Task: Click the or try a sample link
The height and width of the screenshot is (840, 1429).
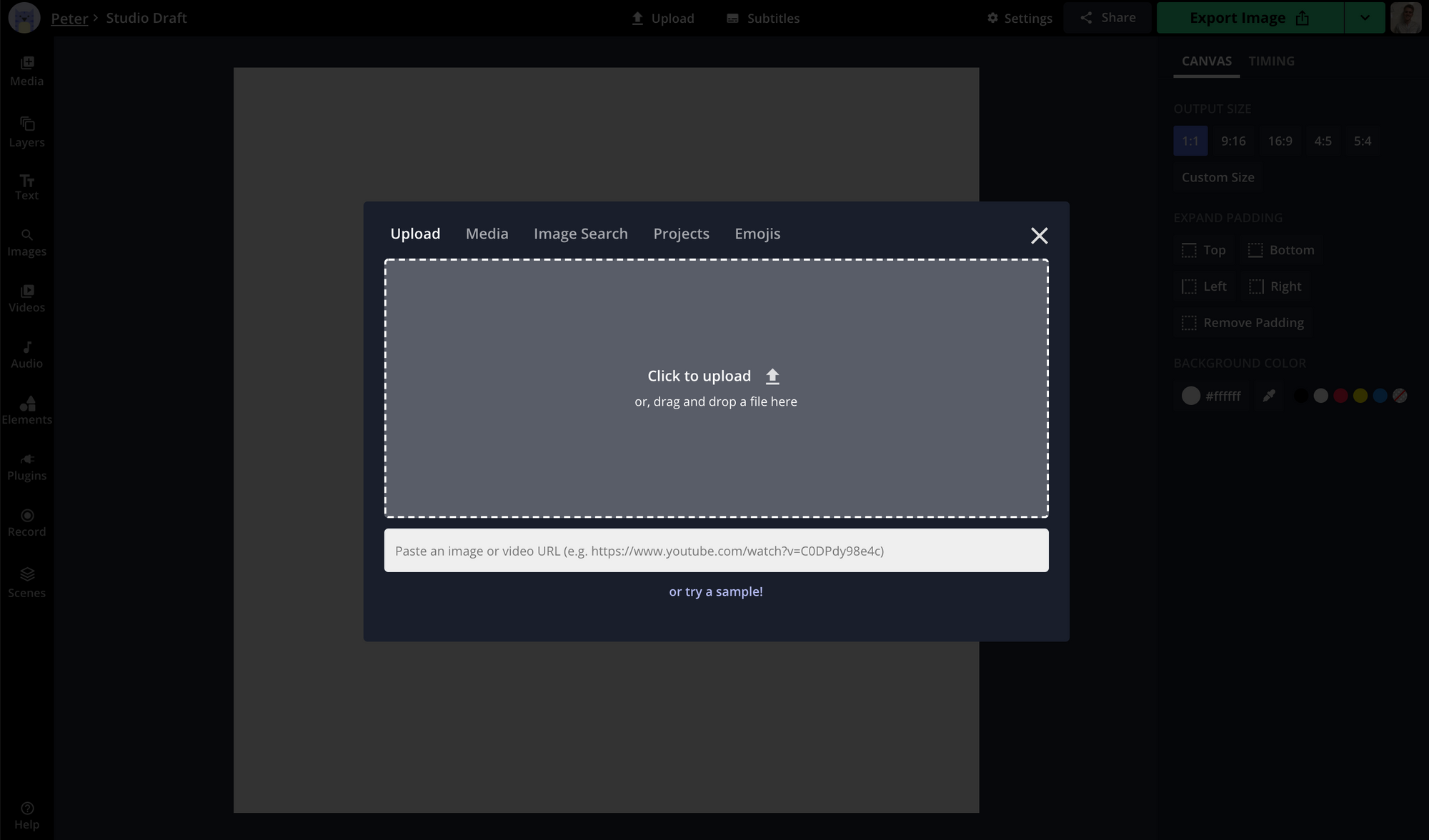Action: click(x=716, y=591)
